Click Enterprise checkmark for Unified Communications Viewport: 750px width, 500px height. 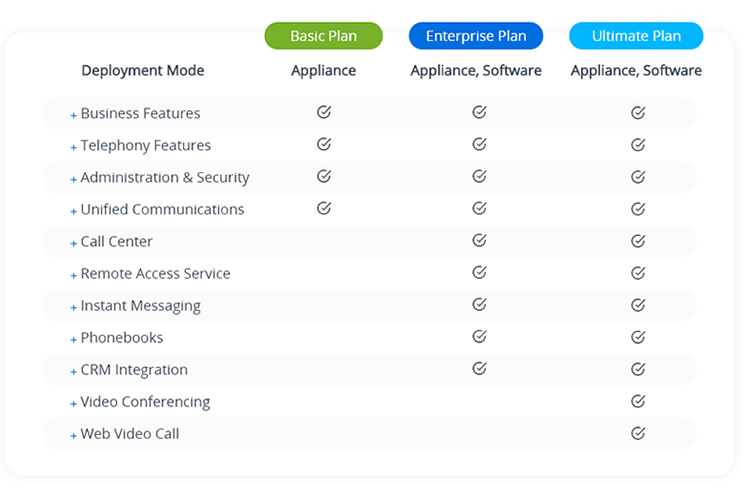pyautogui.click(x=479, y=208)
